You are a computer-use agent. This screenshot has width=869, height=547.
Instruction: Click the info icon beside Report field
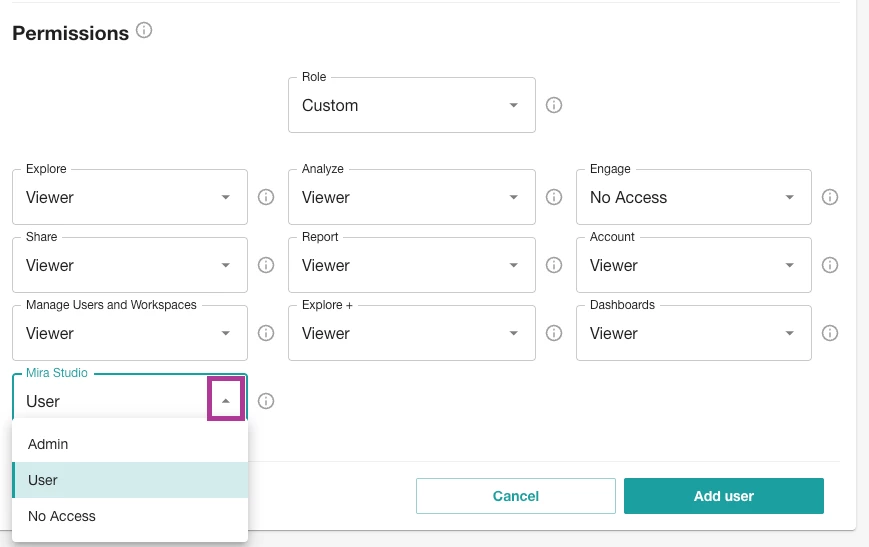[554, 265]
